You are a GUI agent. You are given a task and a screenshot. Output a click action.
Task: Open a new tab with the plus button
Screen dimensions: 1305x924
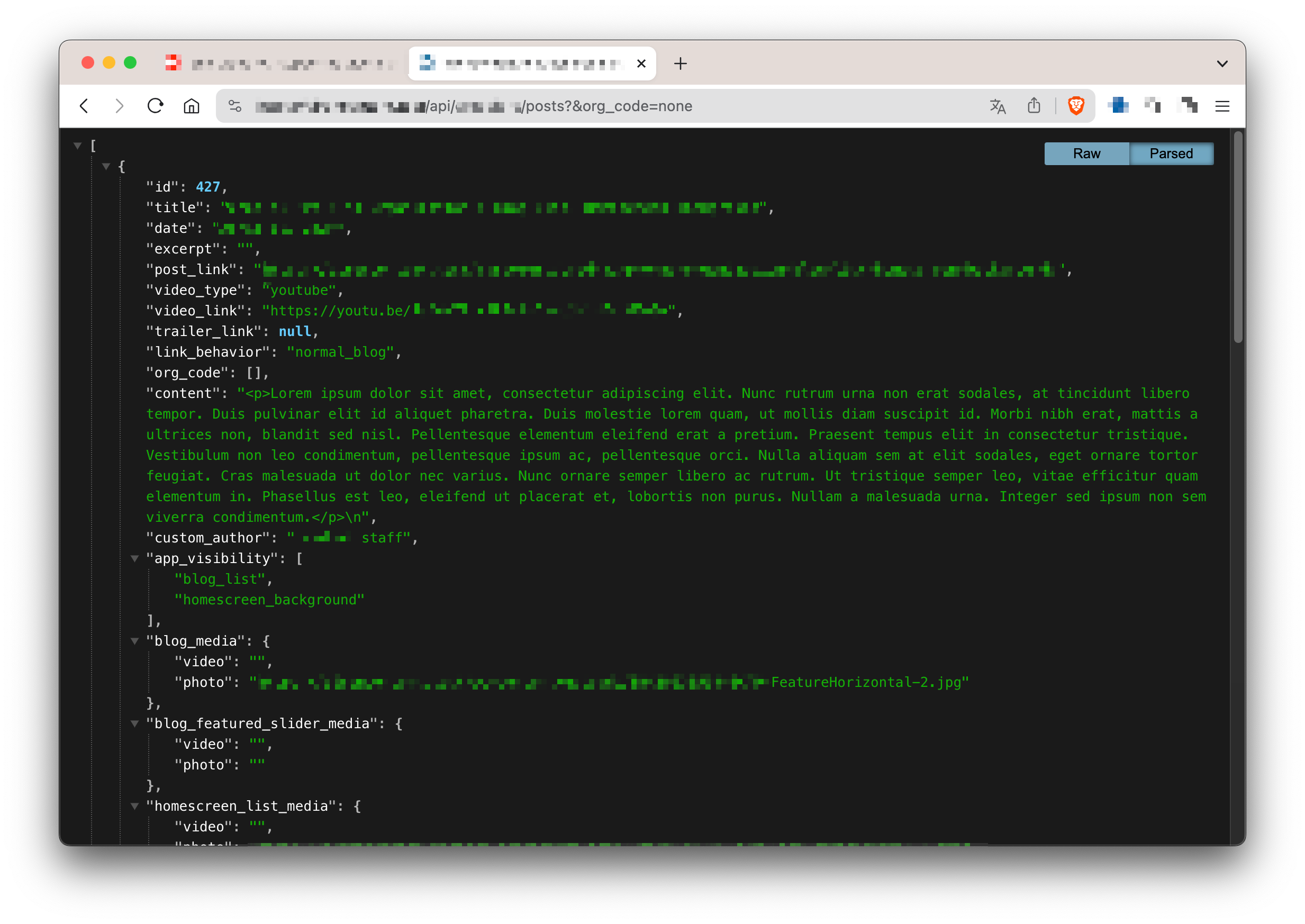click(x=681, y=63)
